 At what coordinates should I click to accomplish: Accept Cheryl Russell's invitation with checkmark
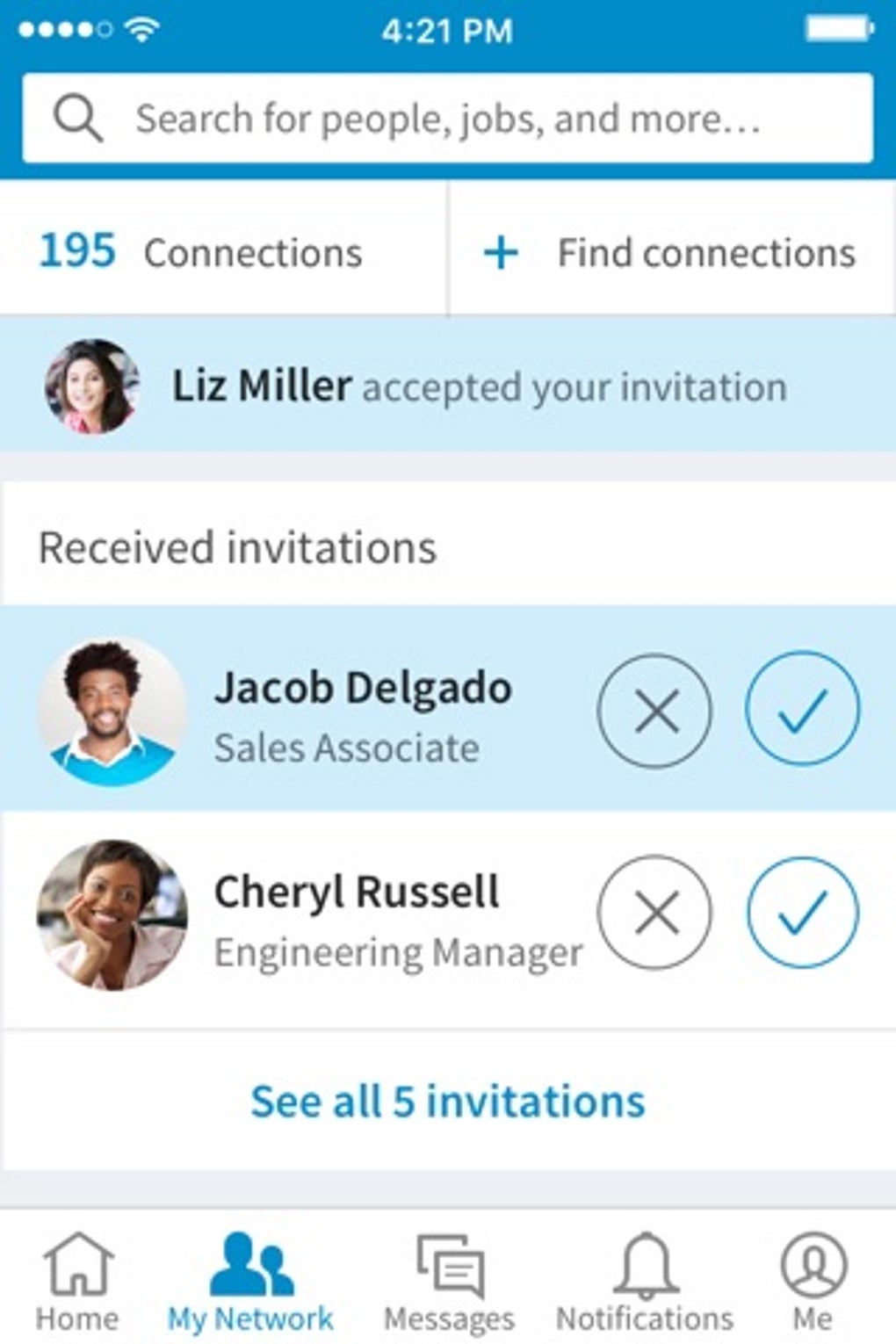pos(802,913)
